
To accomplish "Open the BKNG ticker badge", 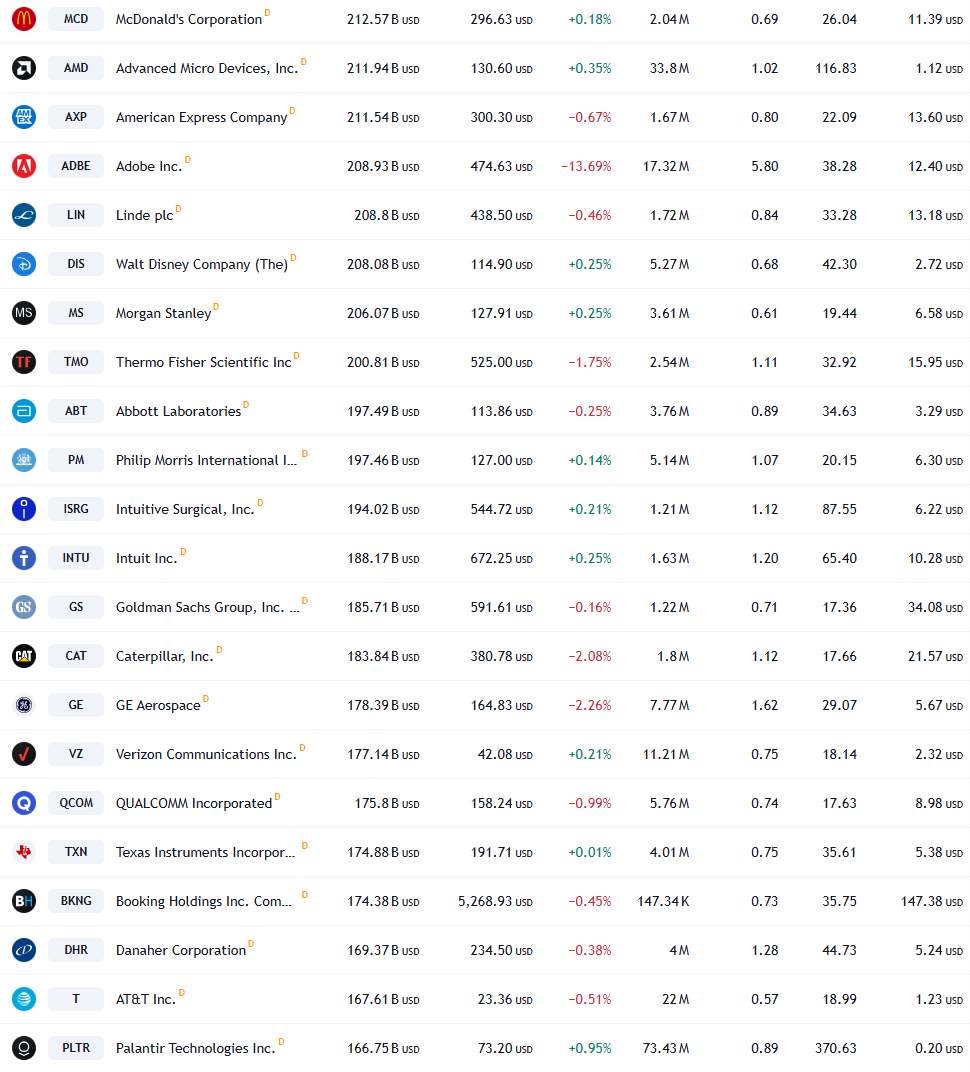I will click(76, 901).
